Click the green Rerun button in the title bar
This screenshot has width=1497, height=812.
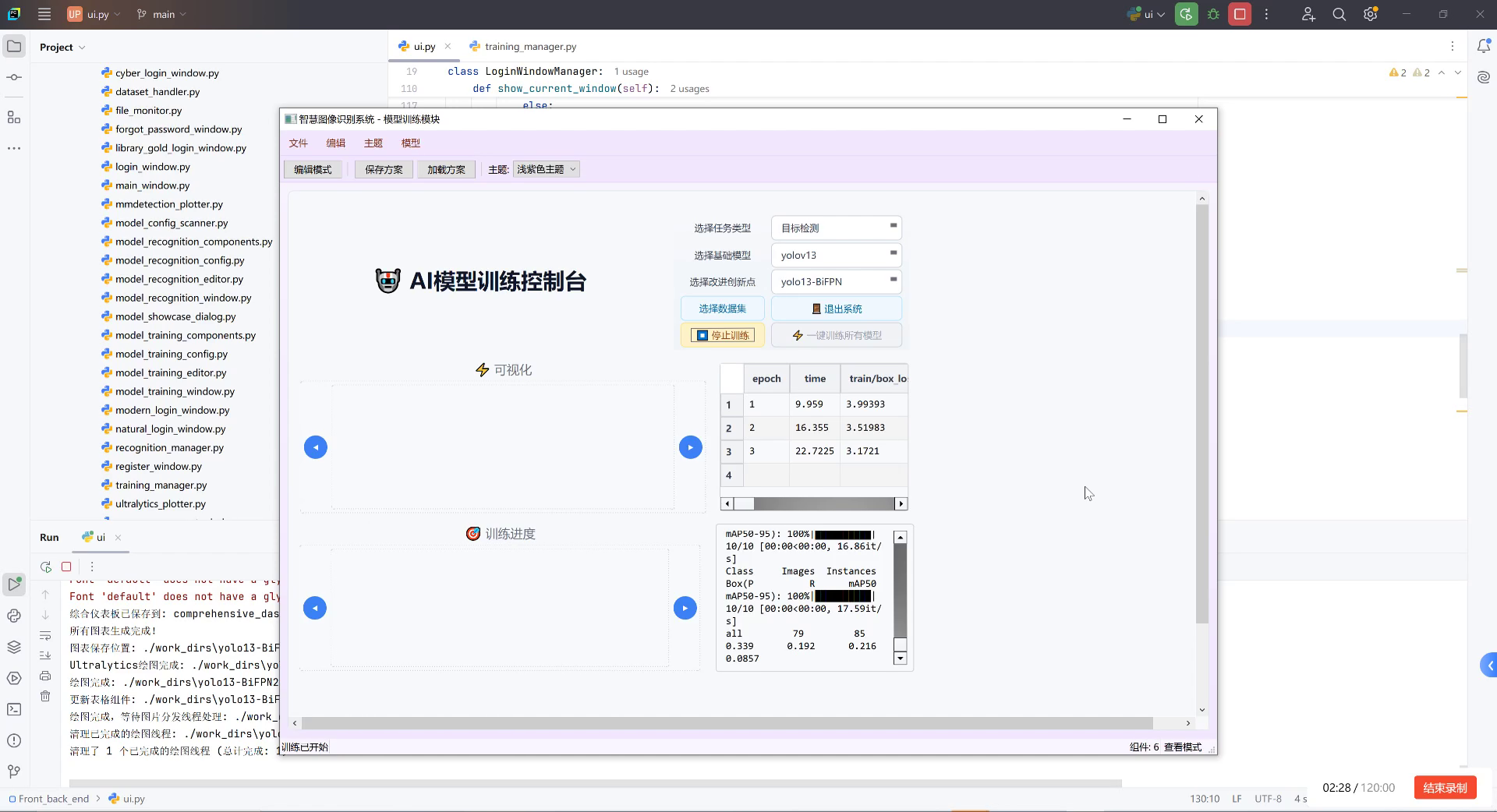(x=1187, y=14)
